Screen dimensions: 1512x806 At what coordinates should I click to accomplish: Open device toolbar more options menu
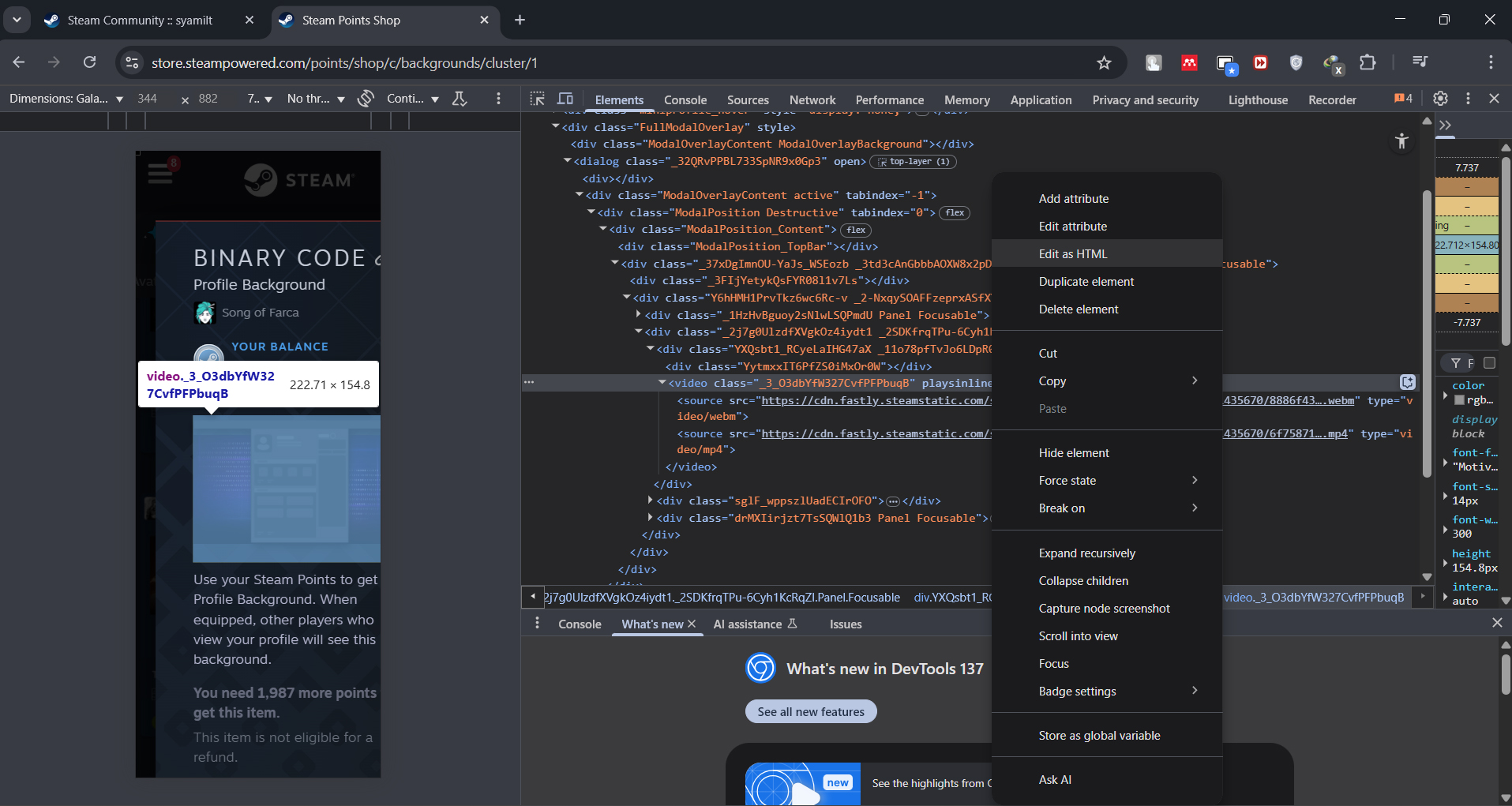point(498,99)
